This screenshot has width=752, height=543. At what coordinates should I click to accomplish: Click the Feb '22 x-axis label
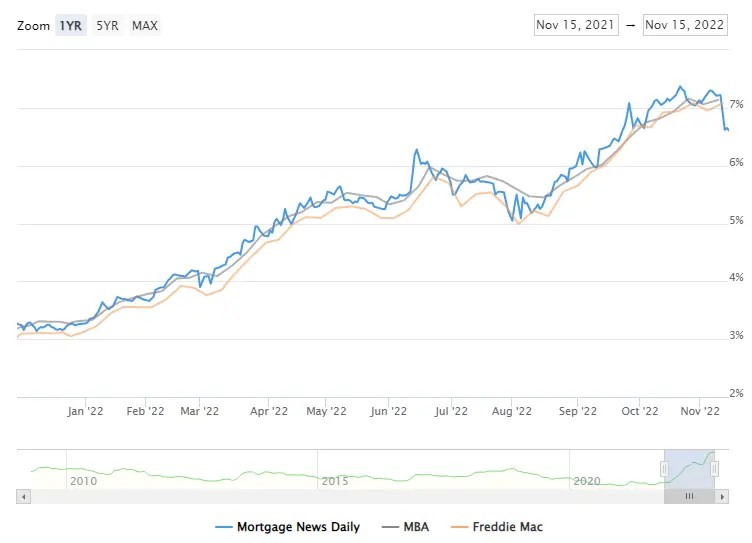pos(145,411)
